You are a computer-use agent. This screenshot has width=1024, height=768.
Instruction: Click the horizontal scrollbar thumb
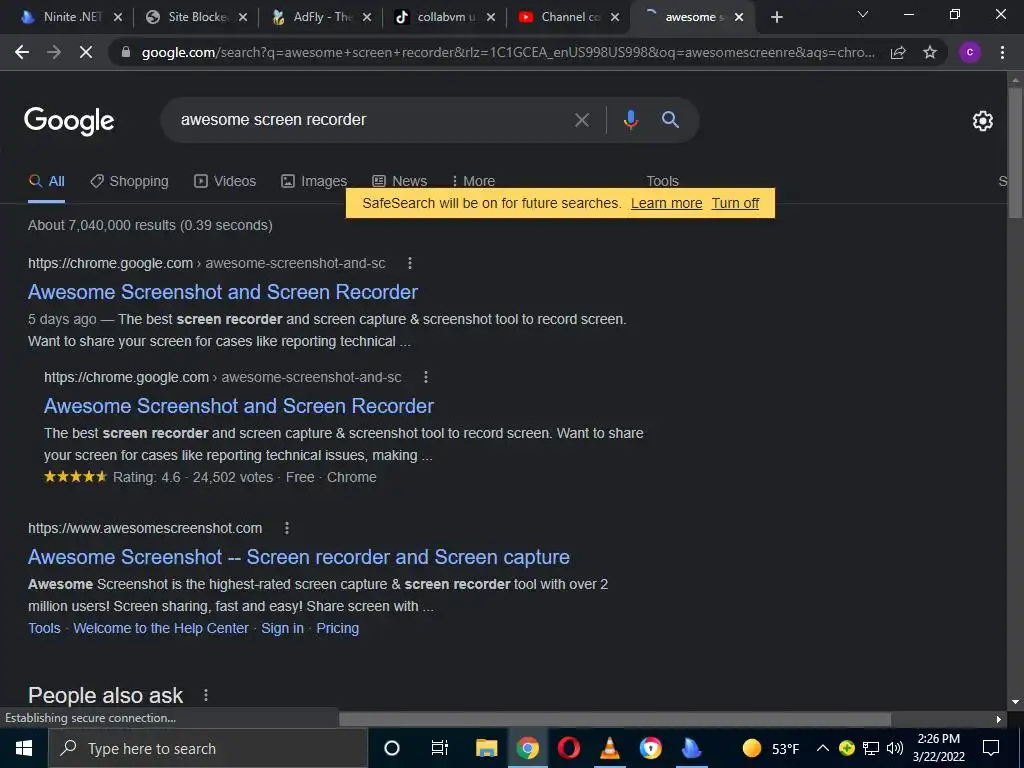[615, 719]
